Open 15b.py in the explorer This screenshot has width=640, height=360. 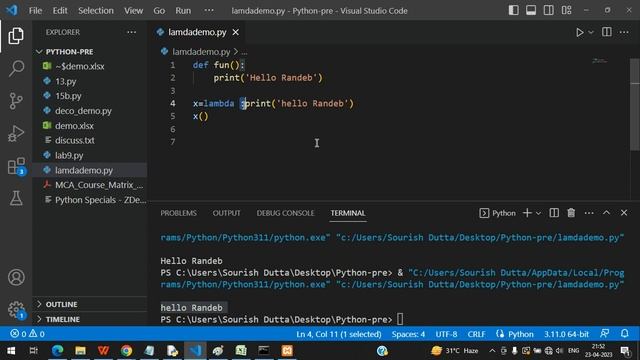[x=68, y=96]
